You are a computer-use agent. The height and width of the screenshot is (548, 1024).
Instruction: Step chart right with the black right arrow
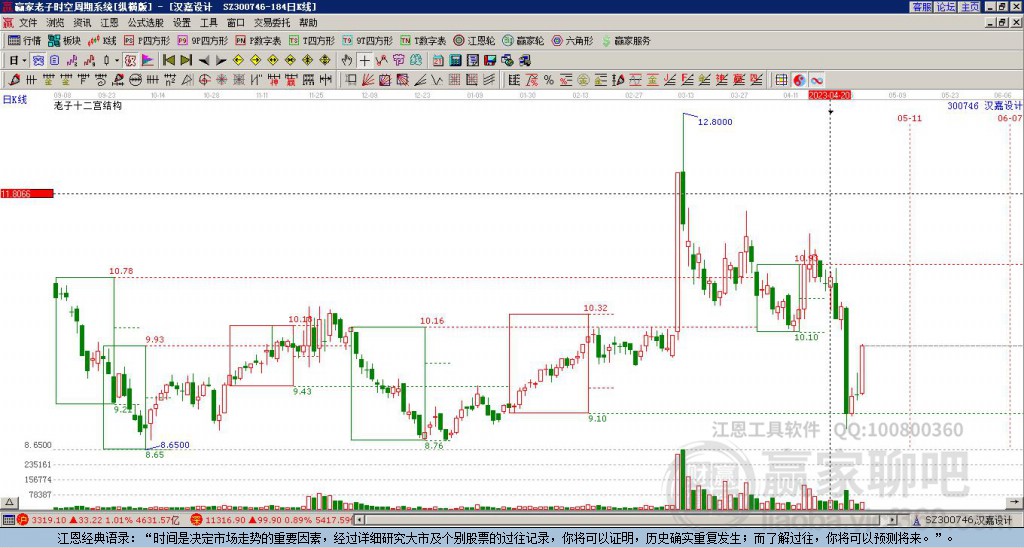coord(221,60)
